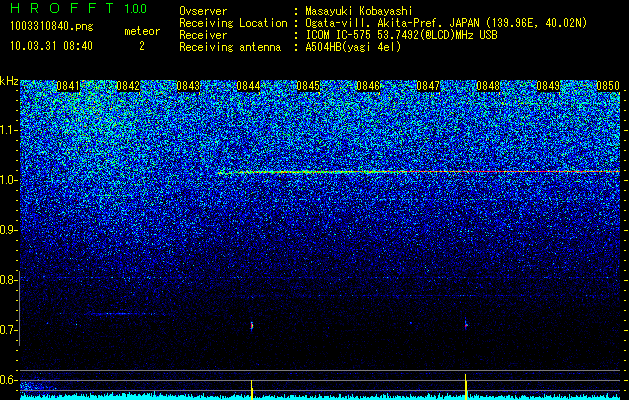Click the 0843 time marker
The height and width of the screenshot is (400, 629).
188,86
